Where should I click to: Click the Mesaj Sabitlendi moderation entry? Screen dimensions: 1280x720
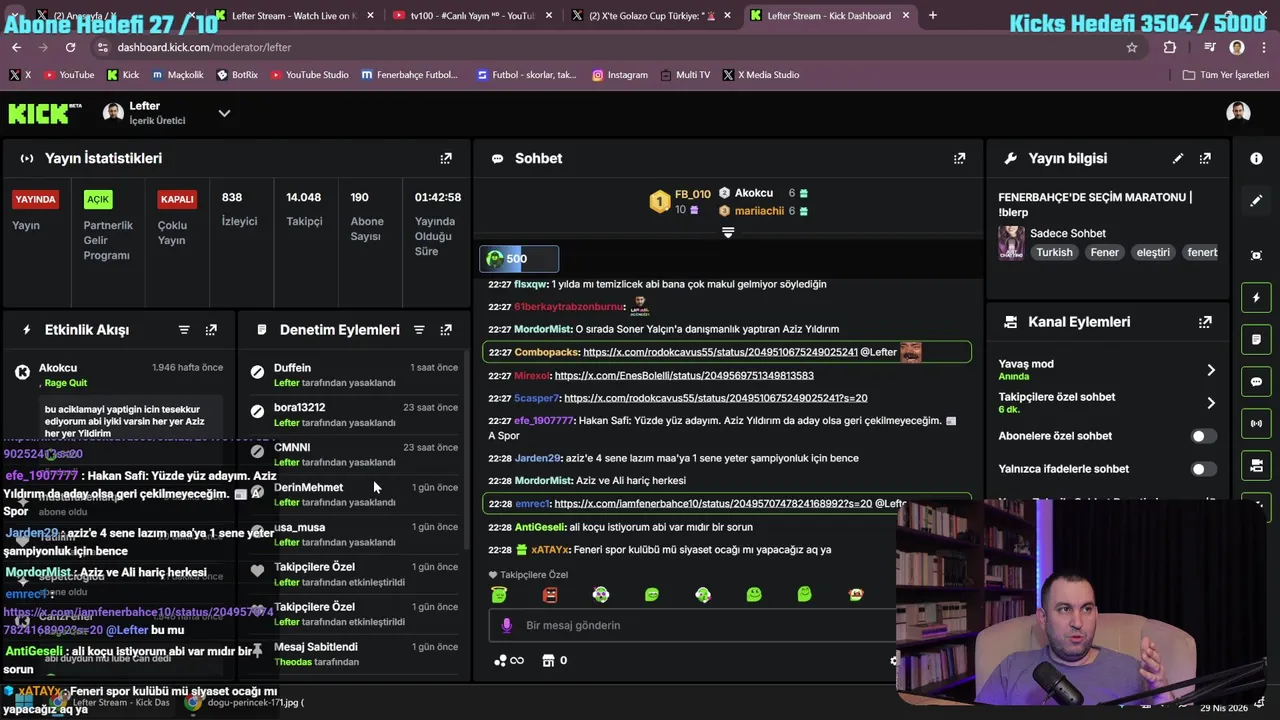pos(354,654)
